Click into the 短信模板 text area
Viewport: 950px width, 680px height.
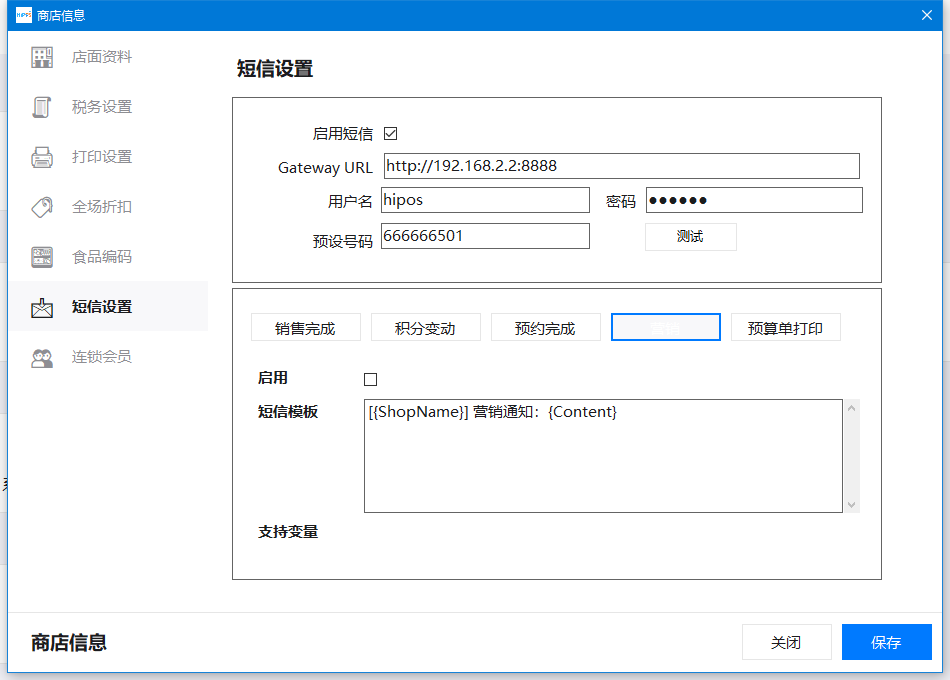[x=603, y=456]
